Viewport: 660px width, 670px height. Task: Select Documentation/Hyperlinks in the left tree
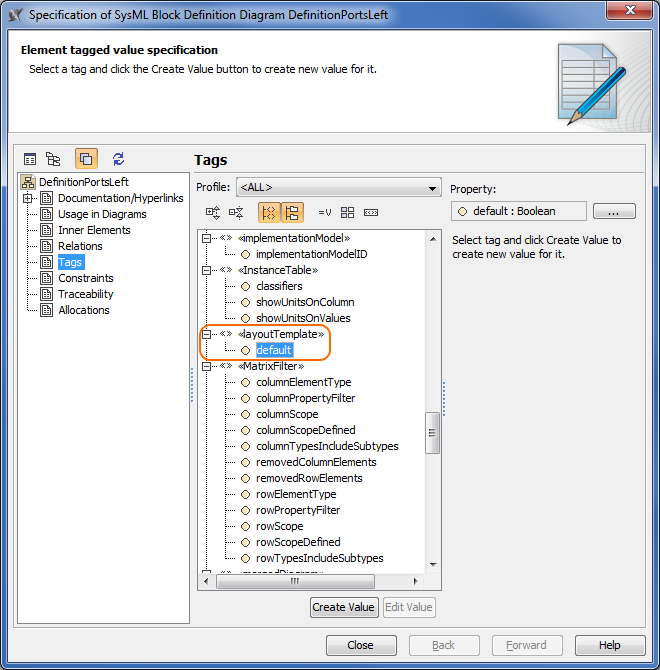click(x=120, y=198)
